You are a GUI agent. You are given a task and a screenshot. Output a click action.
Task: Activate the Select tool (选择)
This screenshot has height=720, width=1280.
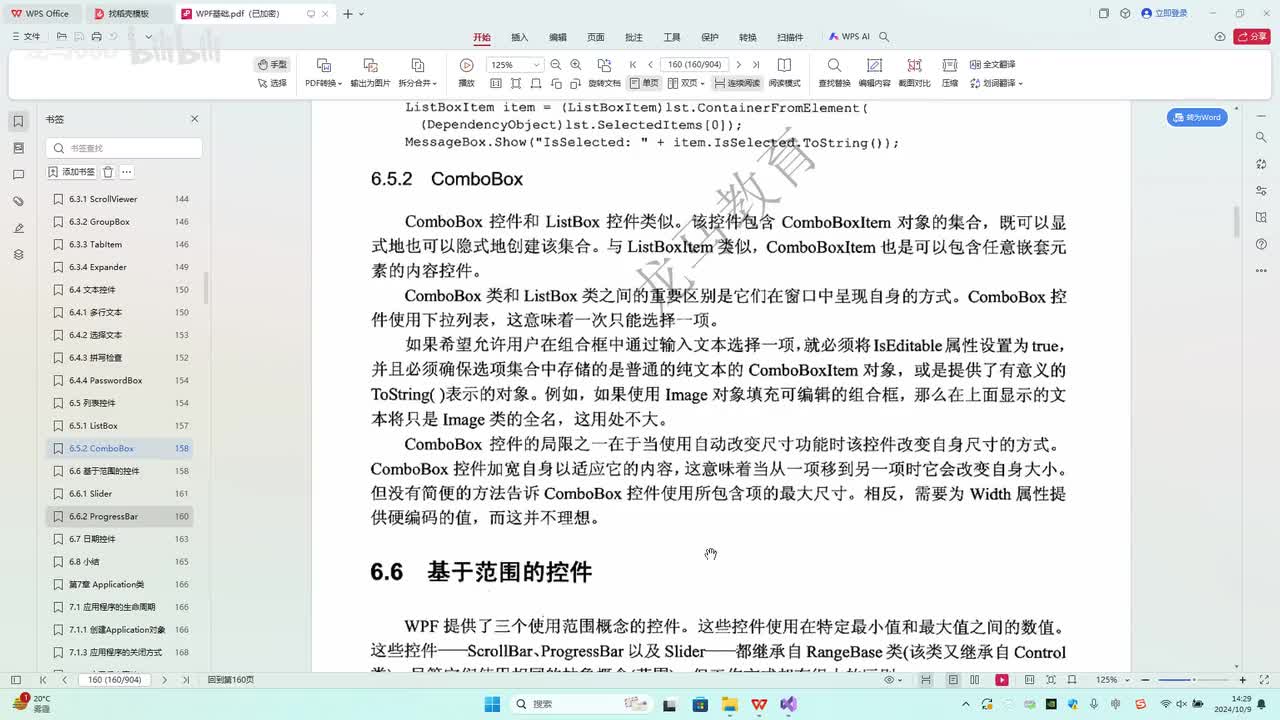[x=272, y=83]
